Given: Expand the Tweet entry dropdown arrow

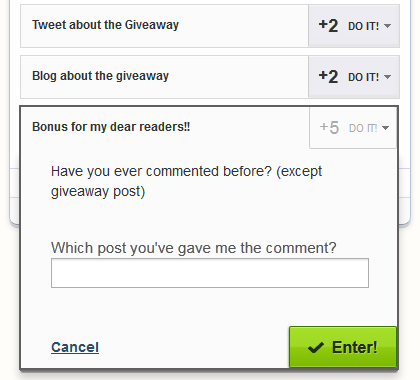Looking at the screenshot, I should [x=387, y=26].
